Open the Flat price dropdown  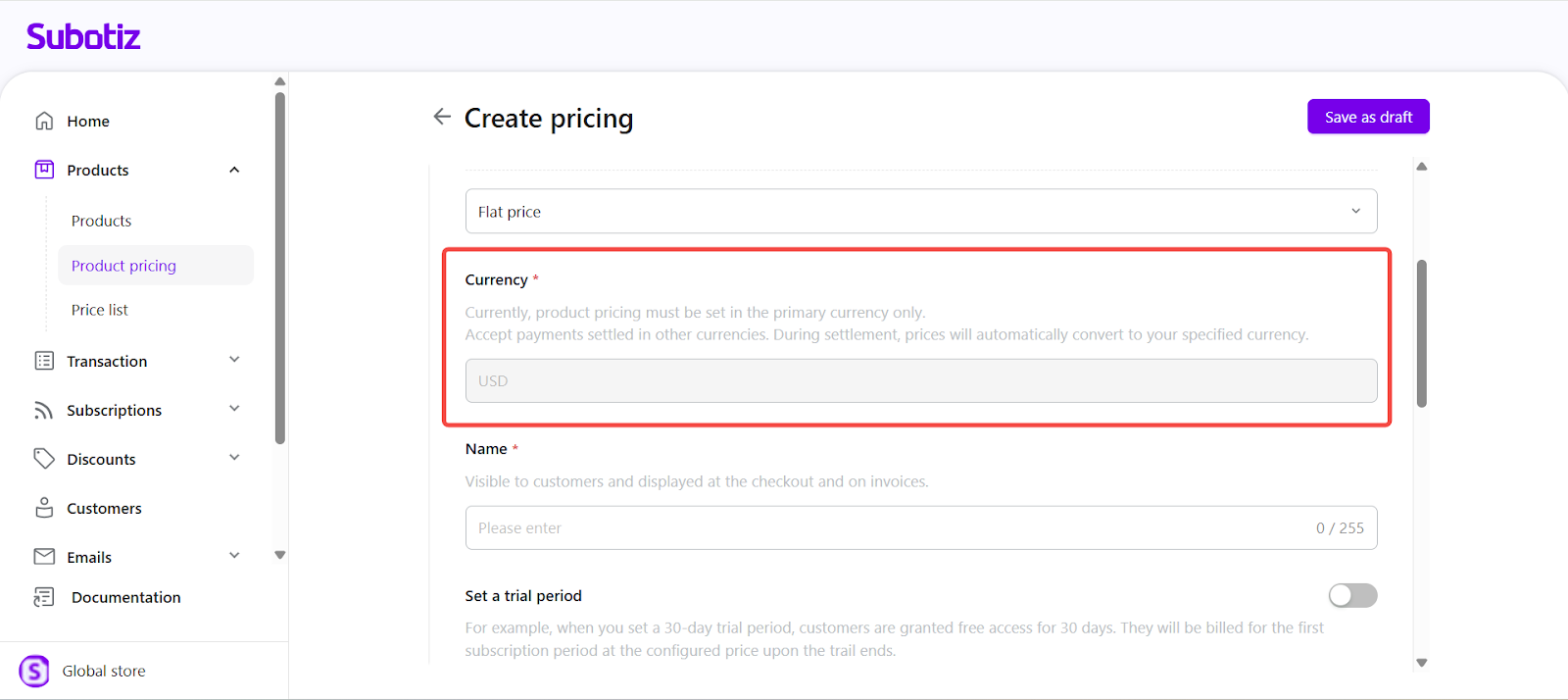[920, 212]
